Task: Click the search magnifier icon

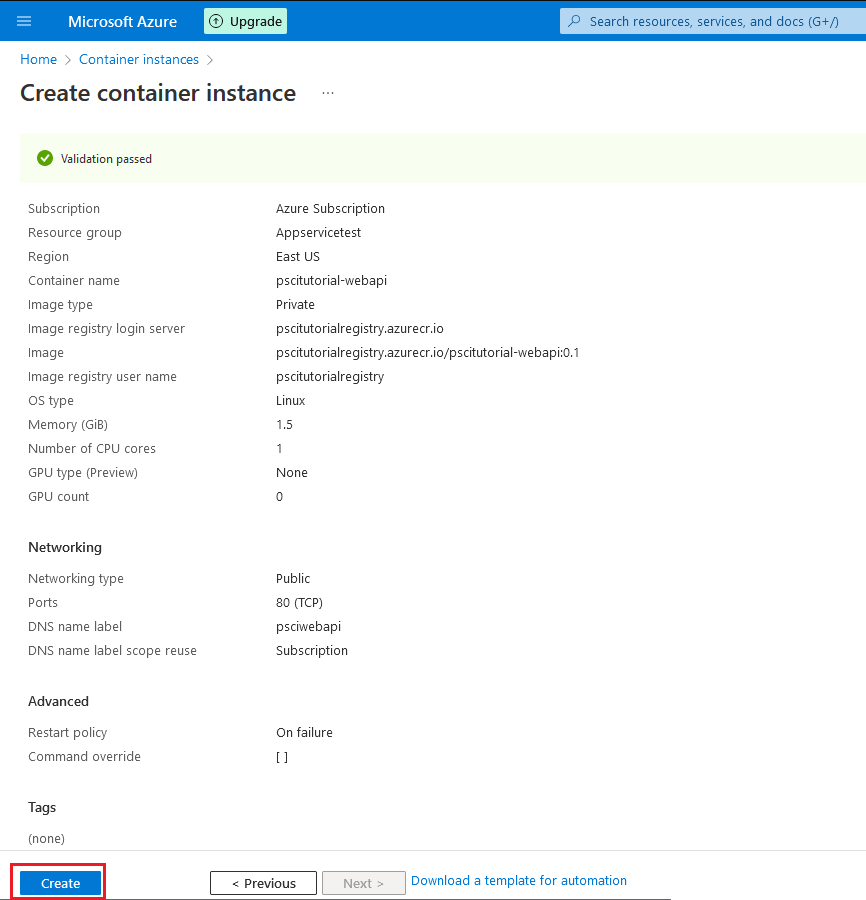Action: tap(577, 20)
